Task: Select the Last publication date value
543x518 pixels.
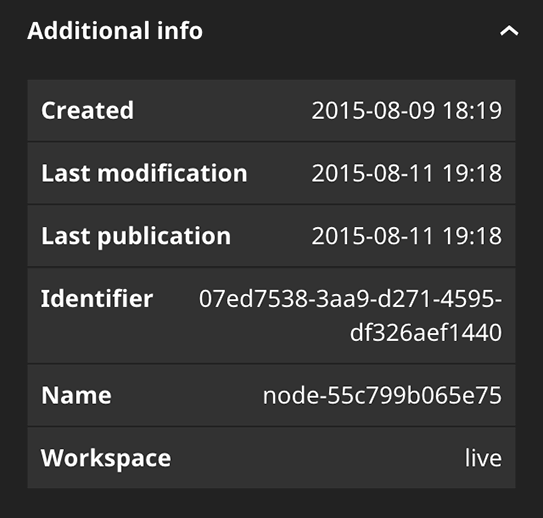Action: pos(407,236)
